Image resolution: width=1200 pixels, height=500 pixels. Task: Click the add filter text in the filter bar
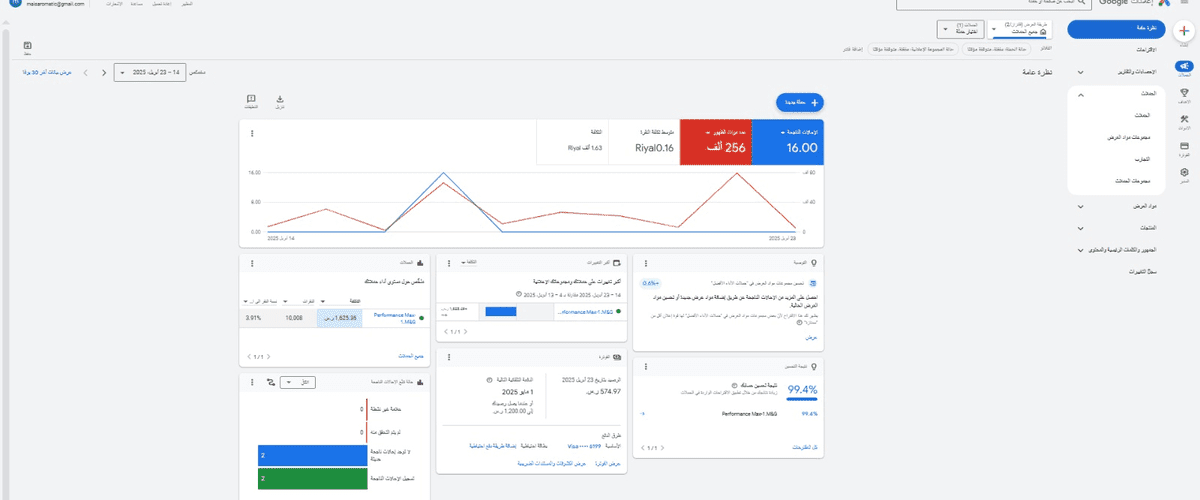tap(854, 48)
